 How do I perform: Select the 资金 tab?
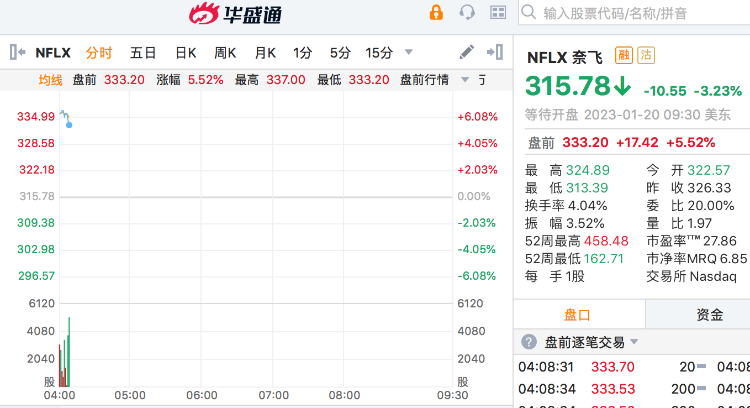click(709, 315)
